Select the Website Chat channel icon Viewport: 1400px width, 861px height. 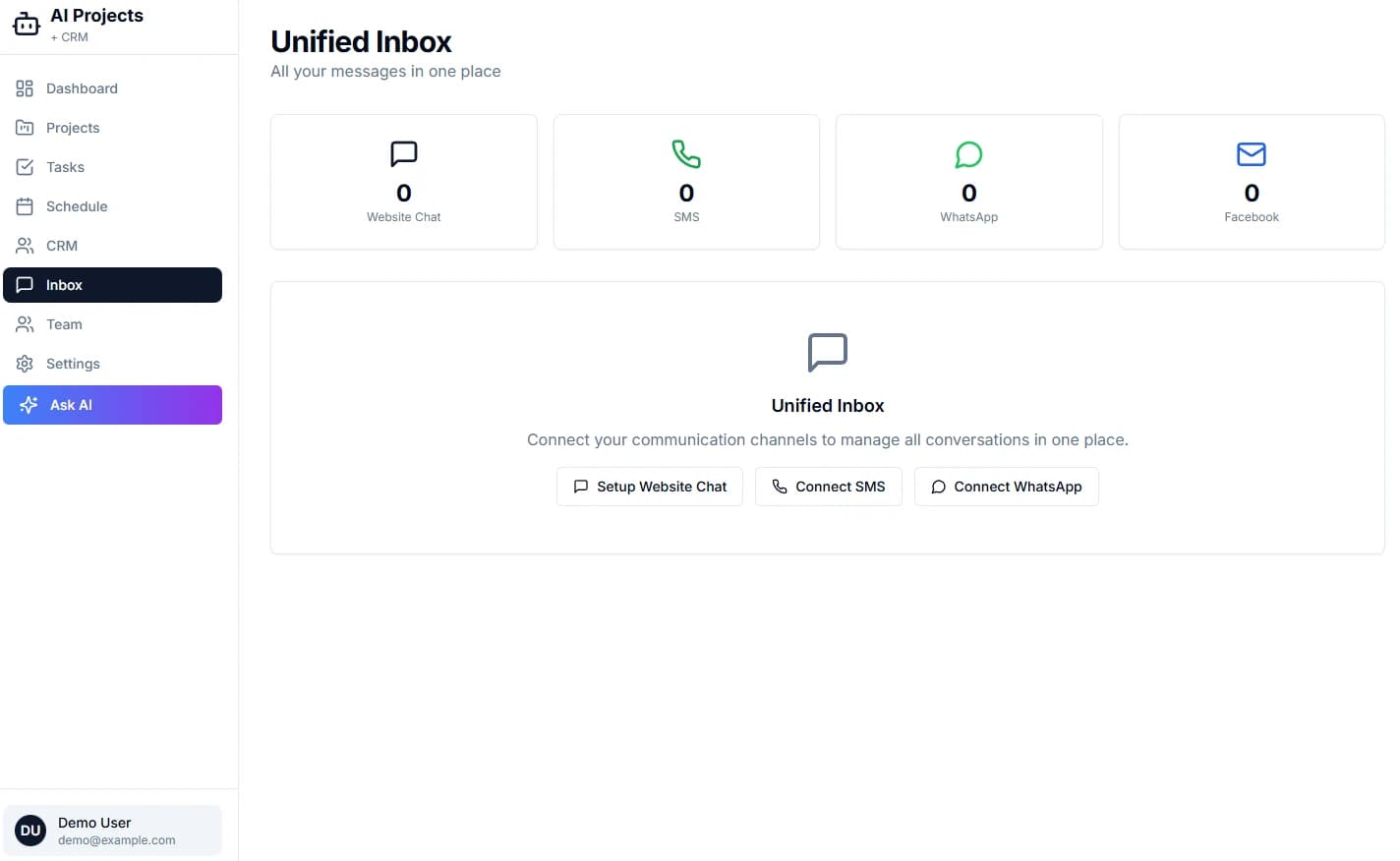click(403, 153)
